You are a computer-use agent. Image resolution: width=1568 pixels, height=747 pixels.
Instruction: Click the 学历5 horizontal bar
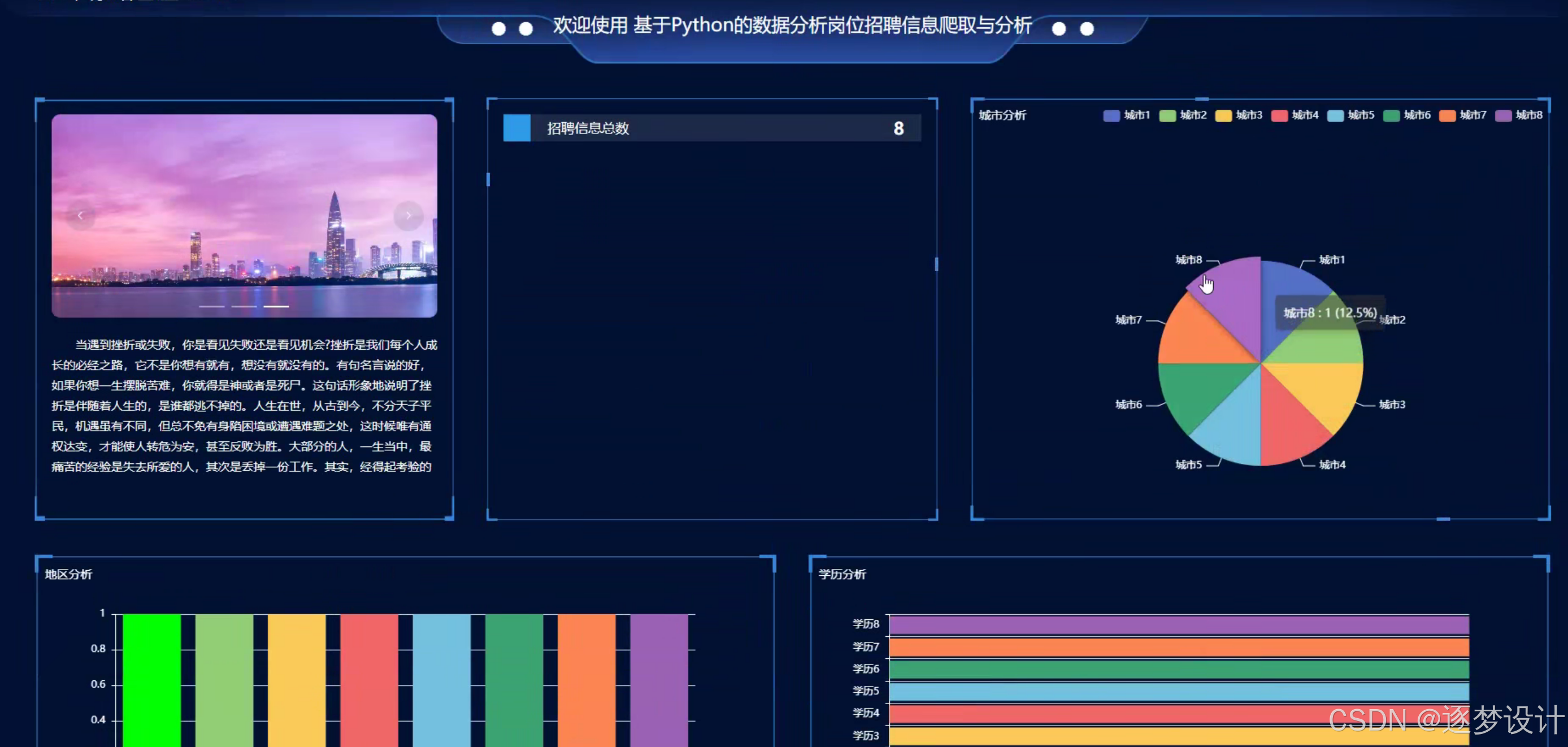(x=1179, y=692)
